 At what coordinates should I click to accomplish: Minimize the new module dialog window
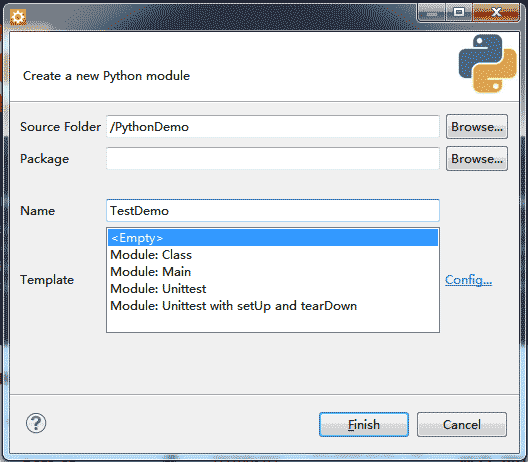432,13
